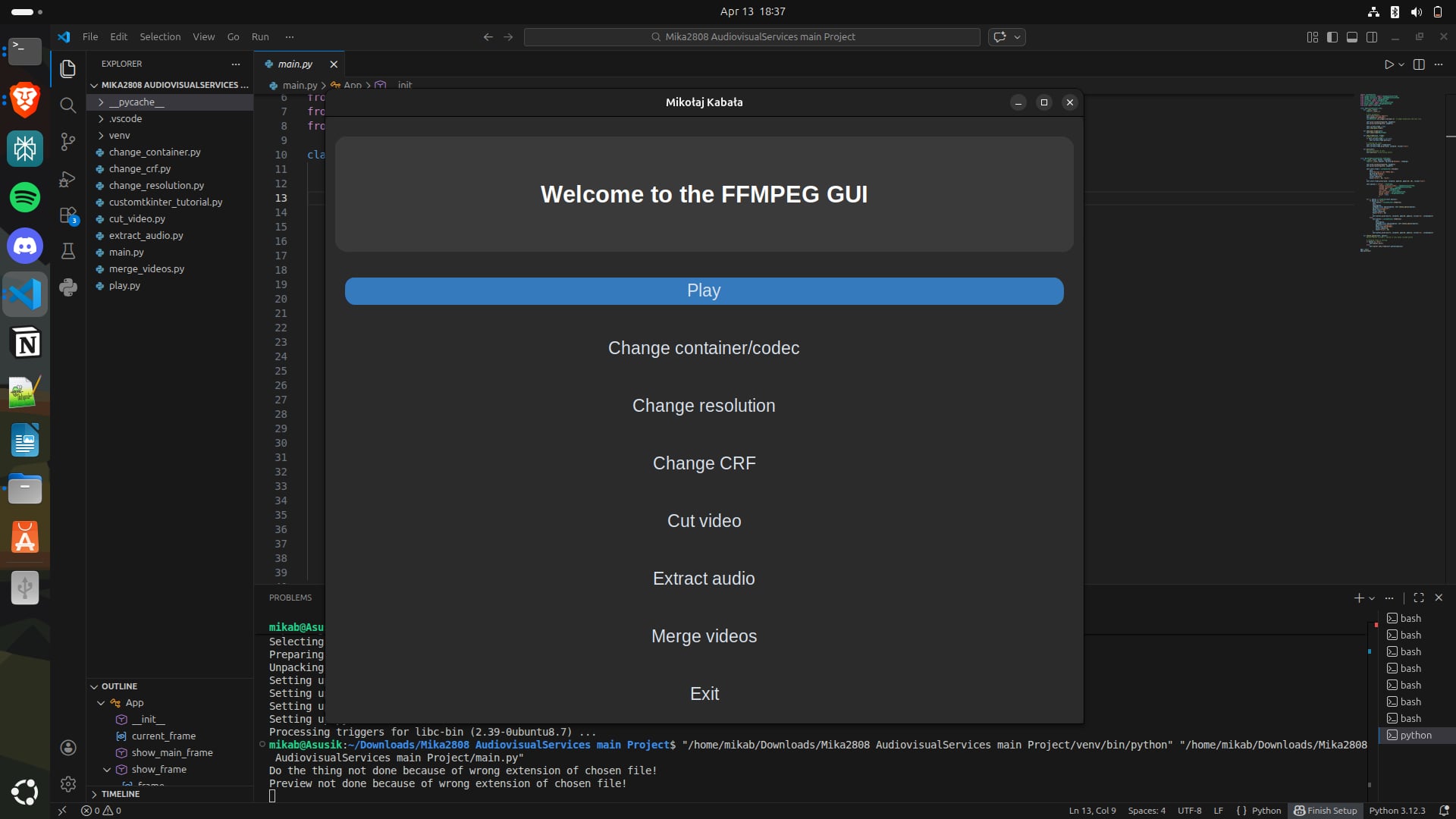Open the Manage gear icon
This screenshot has height=819, width=1456.
tap(68, 783)
